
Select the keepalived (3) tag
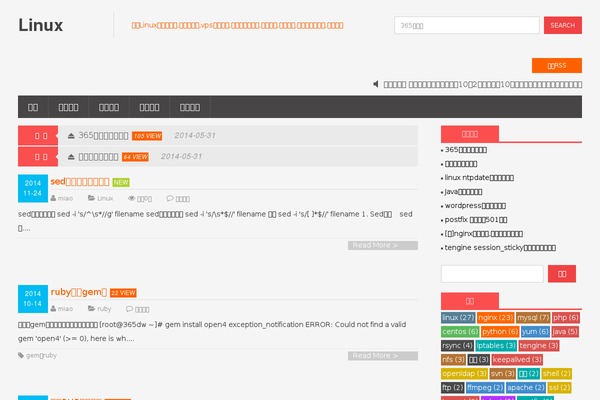(x=517, y=359)
